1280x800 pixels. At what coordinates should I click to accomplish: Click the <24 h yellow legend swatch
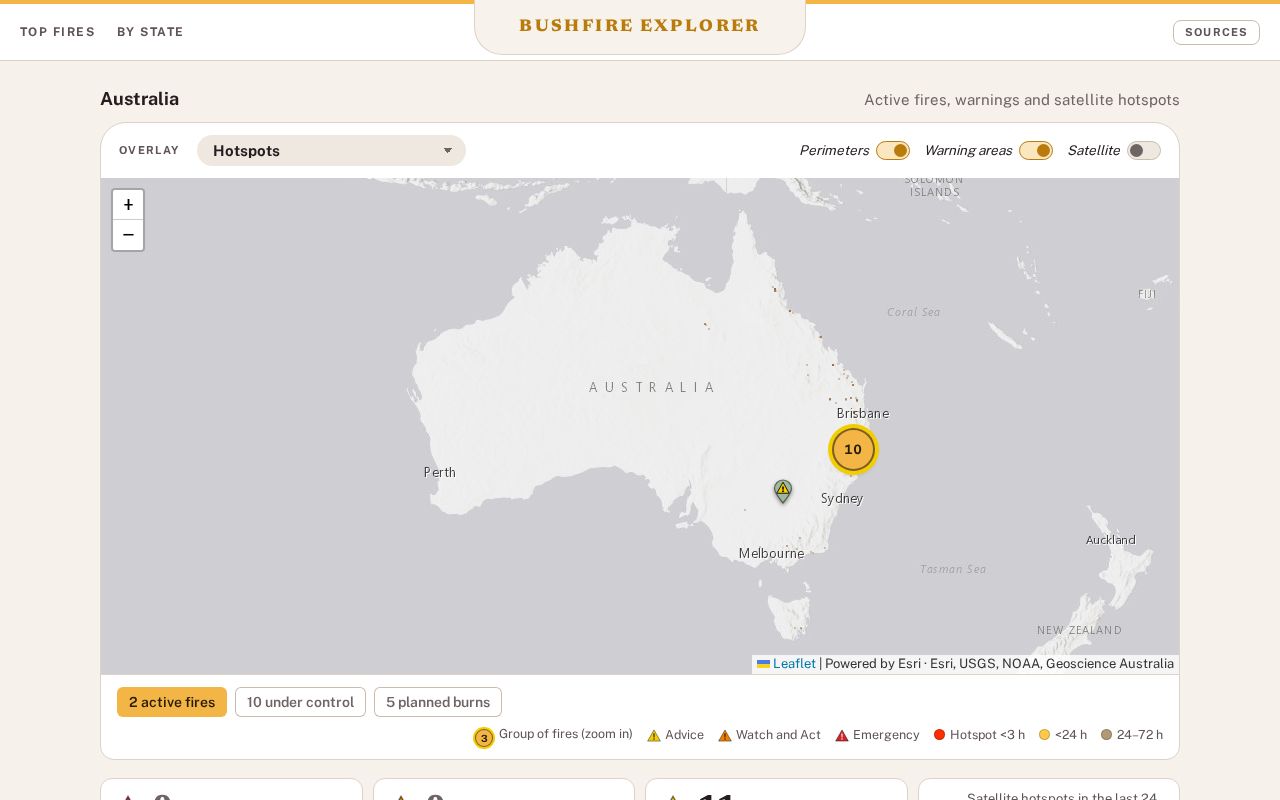pyautogui.click(x=1044, y=735)
